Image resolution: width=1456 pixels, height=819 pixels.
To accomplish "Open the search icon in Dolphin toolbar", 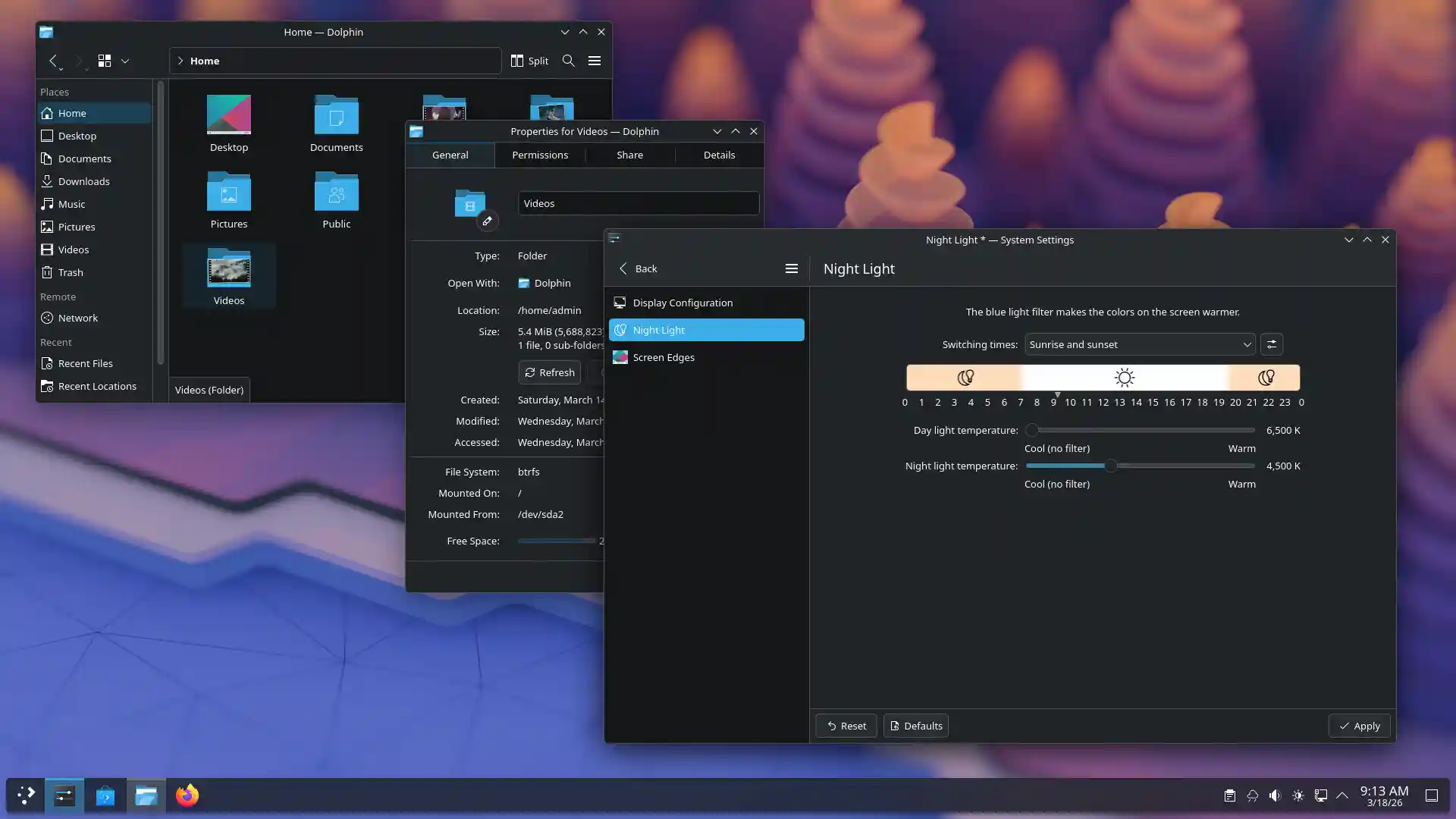I will click(568, 61).
